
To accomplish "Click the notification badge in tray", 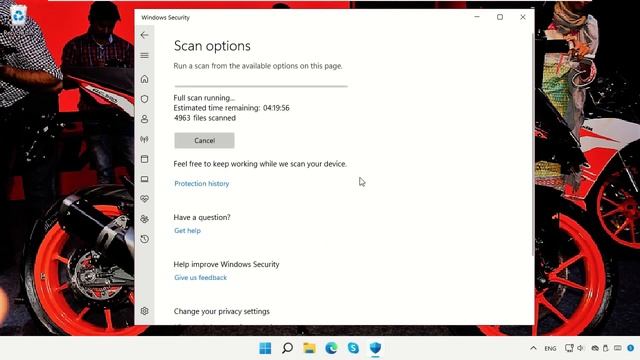I will pyautogui.click(x=631, y=348).
